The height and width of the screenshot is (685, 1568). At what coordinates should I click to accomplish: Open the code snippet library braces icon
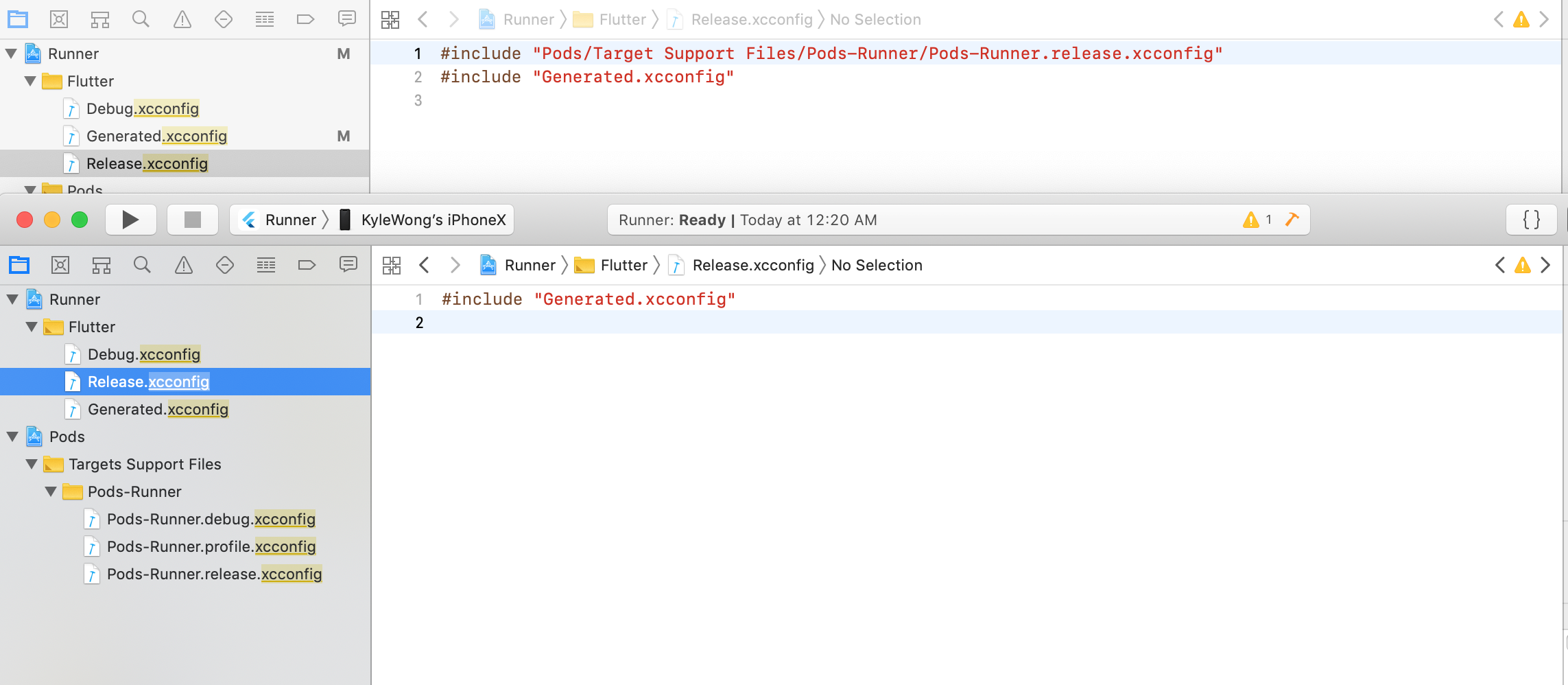[1530, 220]
